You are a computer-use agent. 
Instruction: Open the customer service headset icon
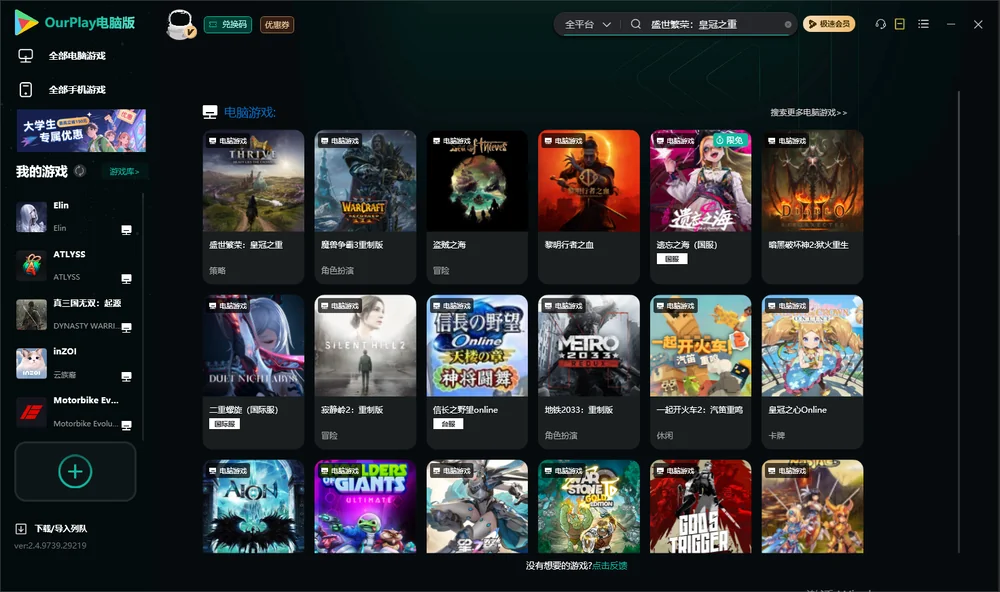click(x=881, y=24)
